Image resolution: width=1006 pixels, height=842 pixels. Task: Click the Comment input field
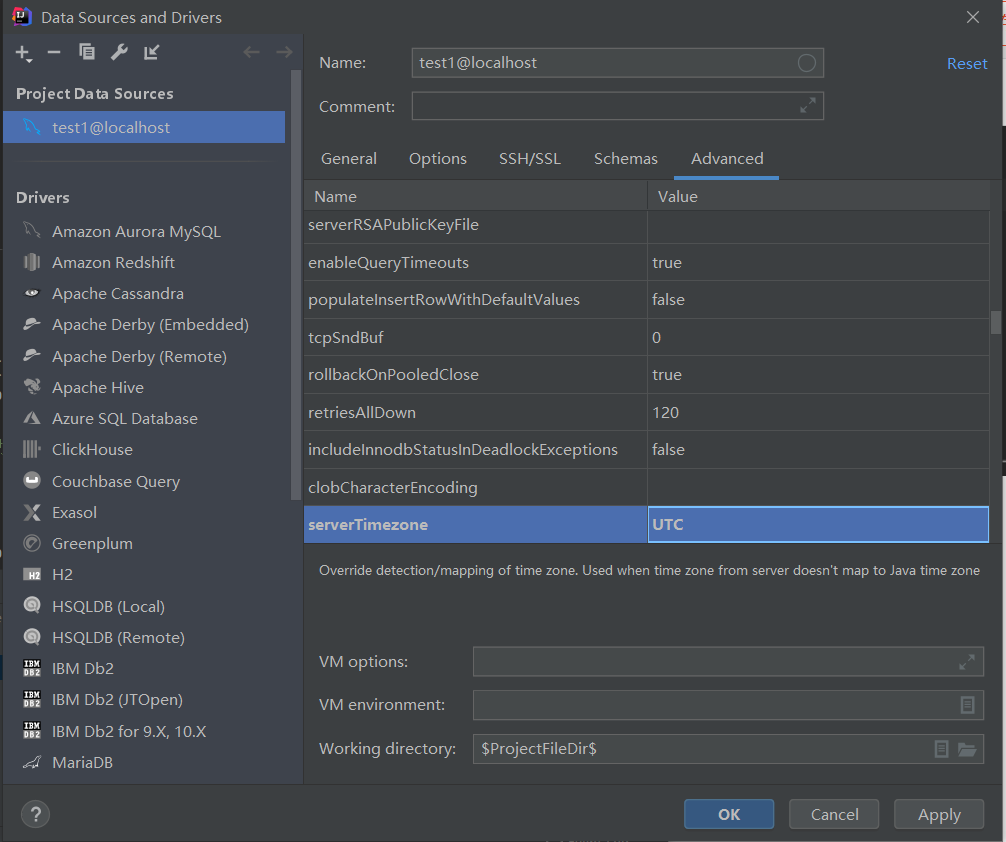coord(617,106)
